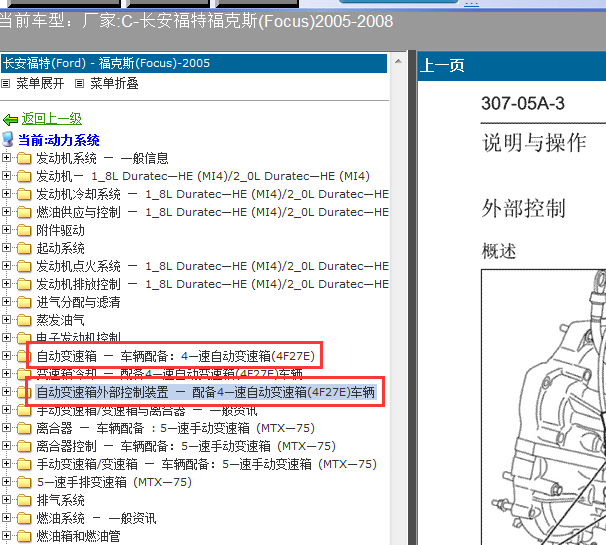Click folder icon of 发动机排放控制
Viewport: 606px width, 545px height.
click(24, 285)
